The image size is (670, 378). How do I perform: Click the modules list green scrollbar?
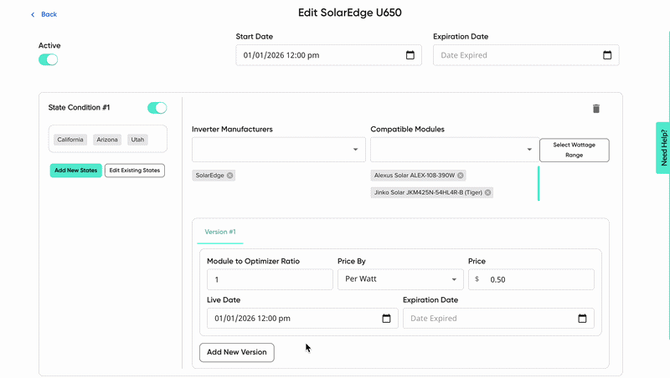[538, 184]
